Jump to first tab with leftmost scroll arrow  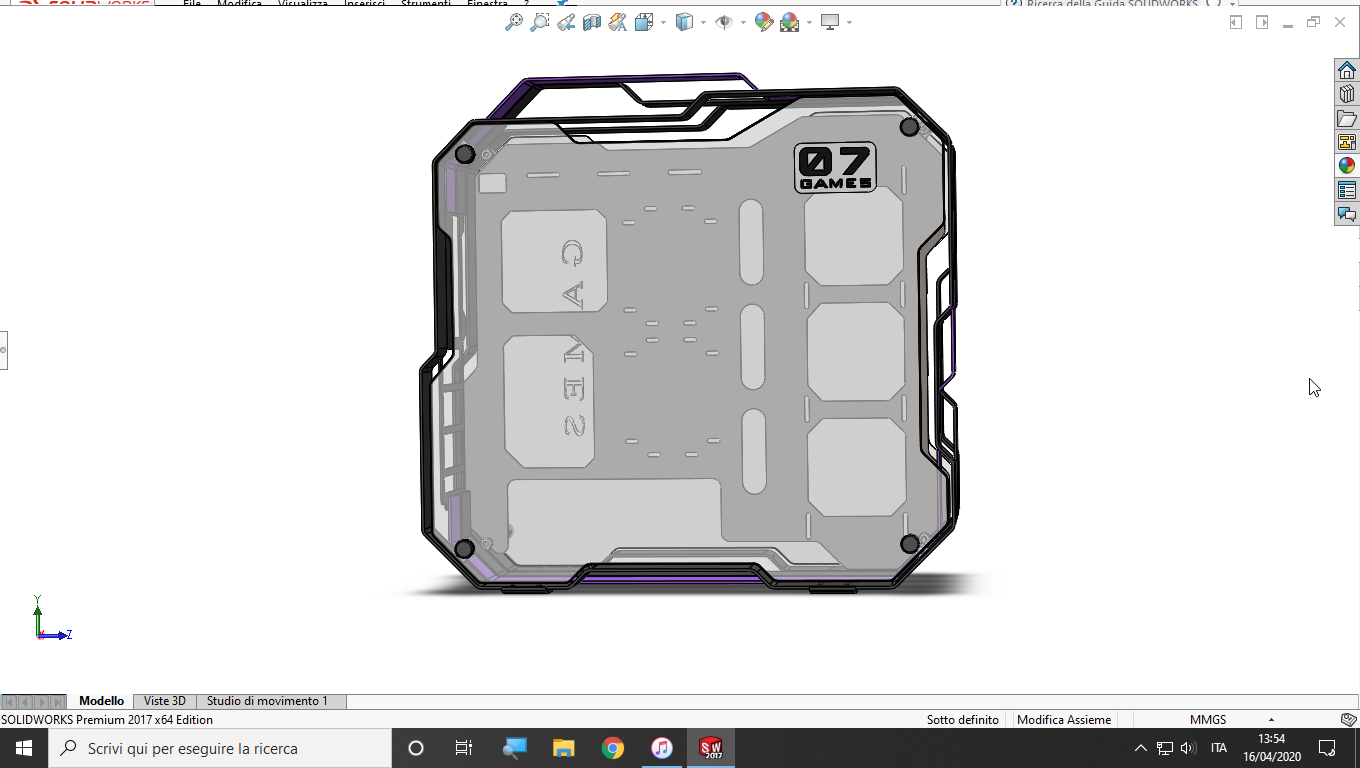coord(9,702)
